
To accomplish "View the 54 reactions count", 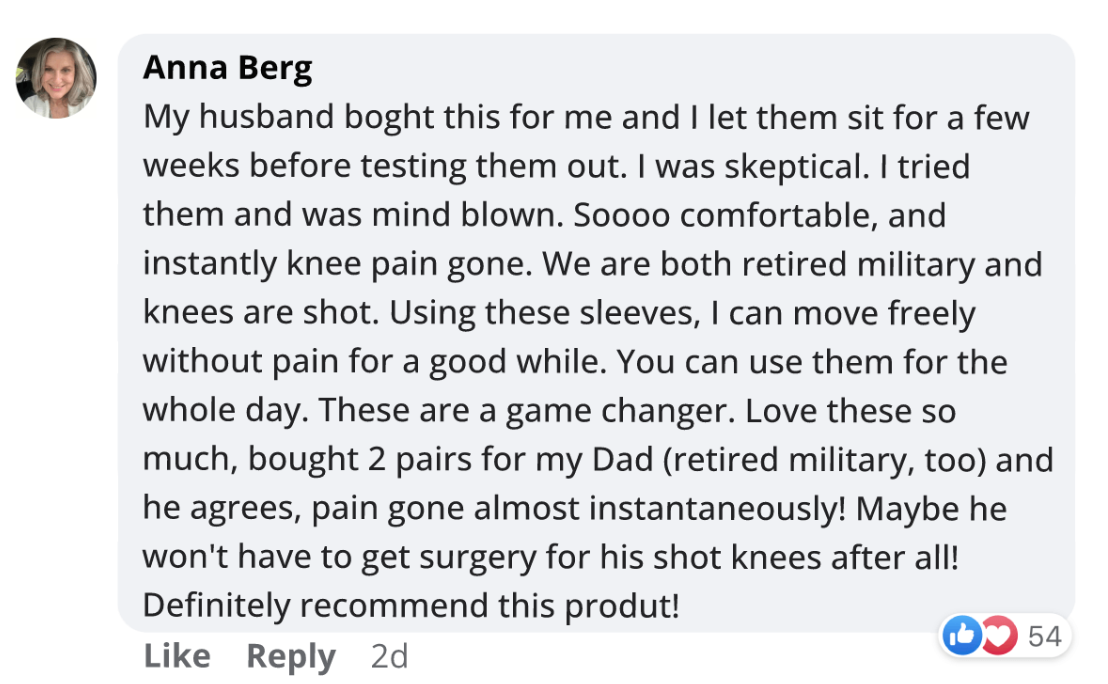I will 1044,636.
